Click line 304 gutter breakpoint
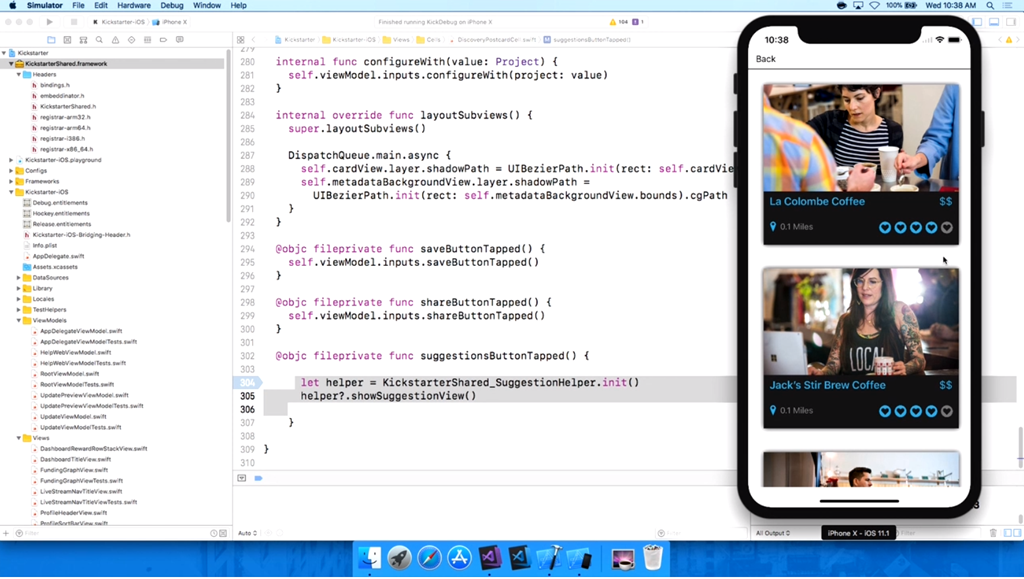 click(248, 383)
